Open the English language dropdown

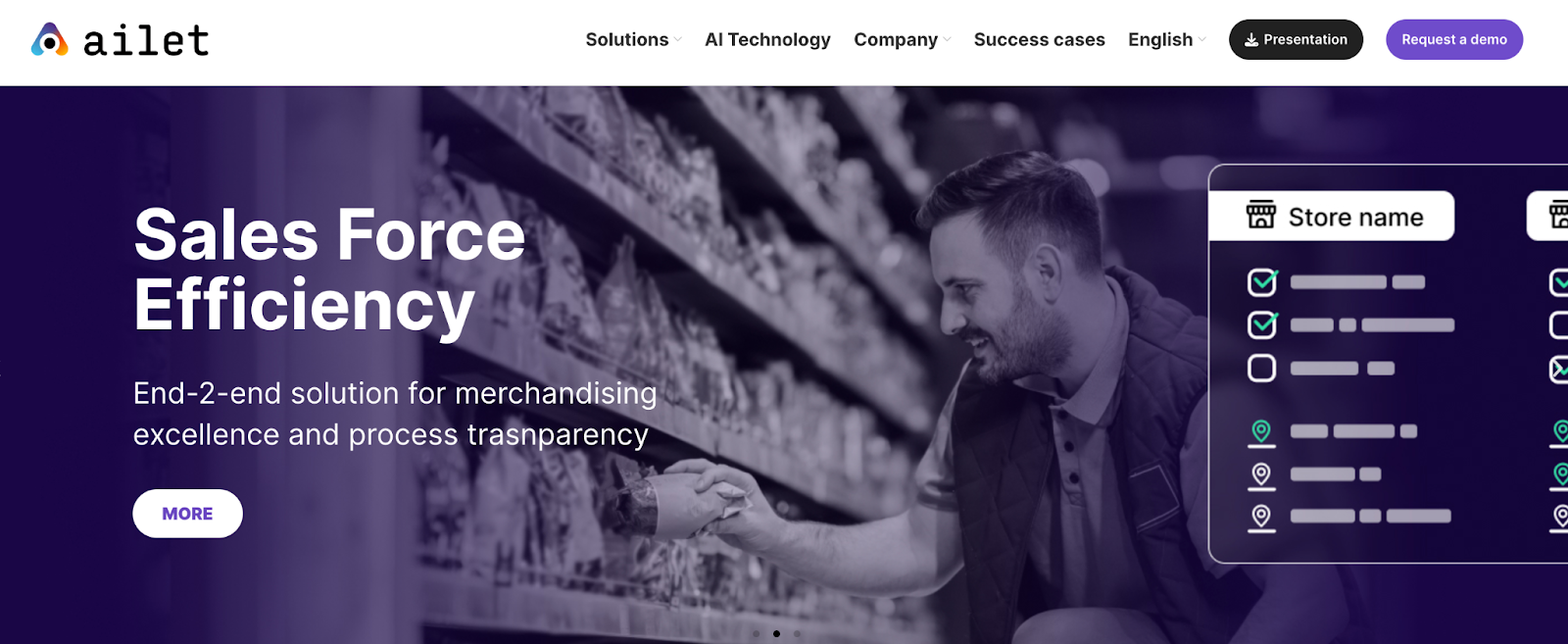[x=1166, y=40]
